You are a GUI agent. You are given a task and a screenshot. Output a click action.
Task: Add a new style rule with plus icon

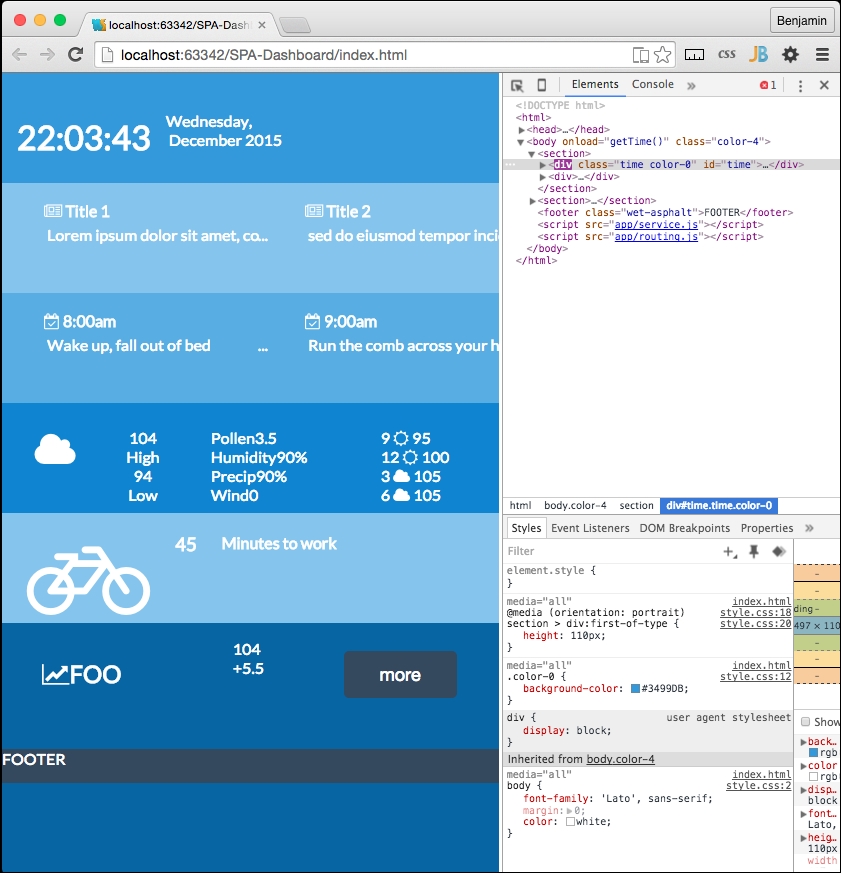click(730, 552)
